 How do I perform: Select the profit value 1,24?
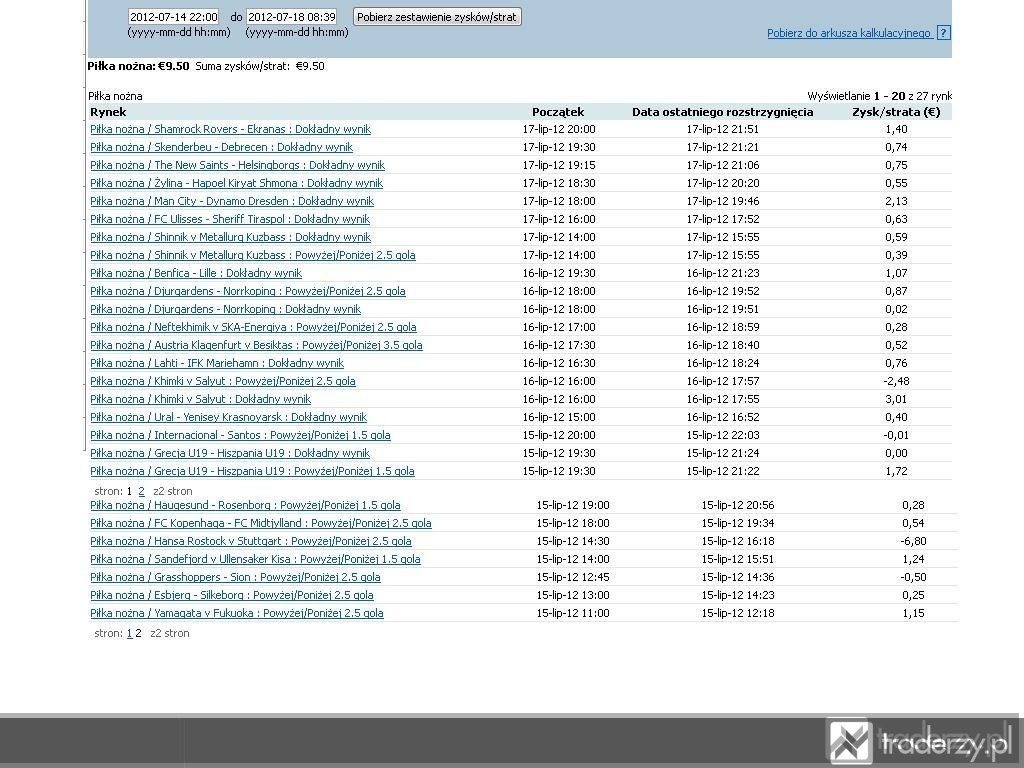[x=913, y=559]
